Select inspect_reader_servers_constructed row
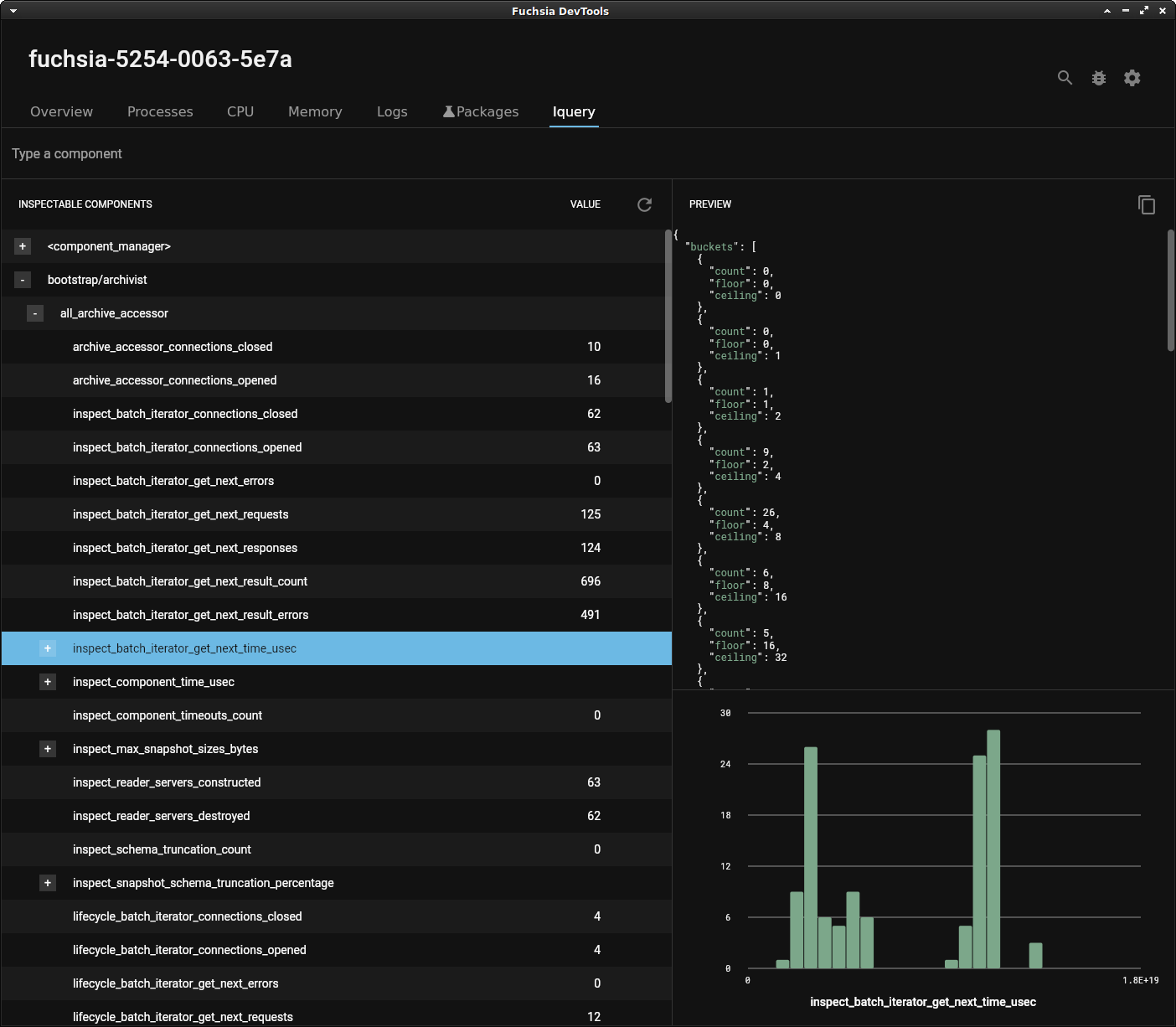 coord(167,782)
